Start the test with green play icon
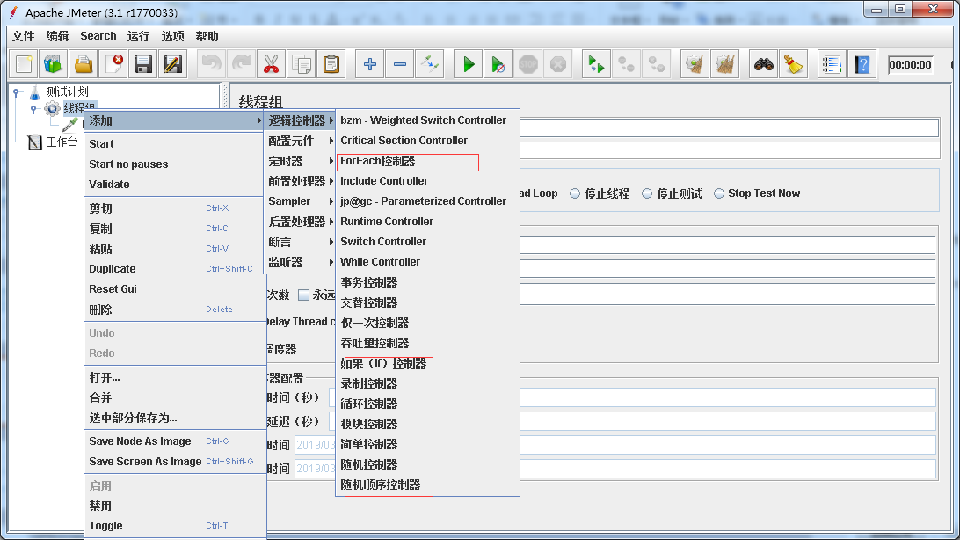 point(469,64)
